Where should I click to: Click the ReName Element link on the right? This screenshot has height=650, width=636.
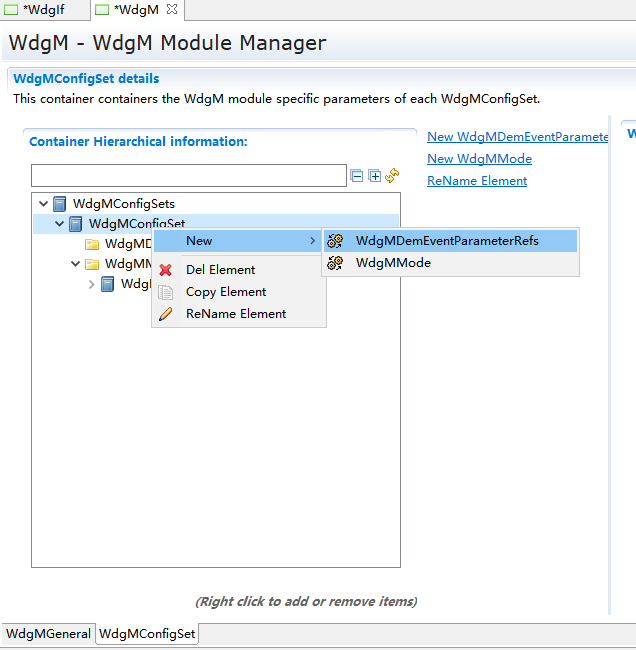pyautogui.click(x=476, y=181)
